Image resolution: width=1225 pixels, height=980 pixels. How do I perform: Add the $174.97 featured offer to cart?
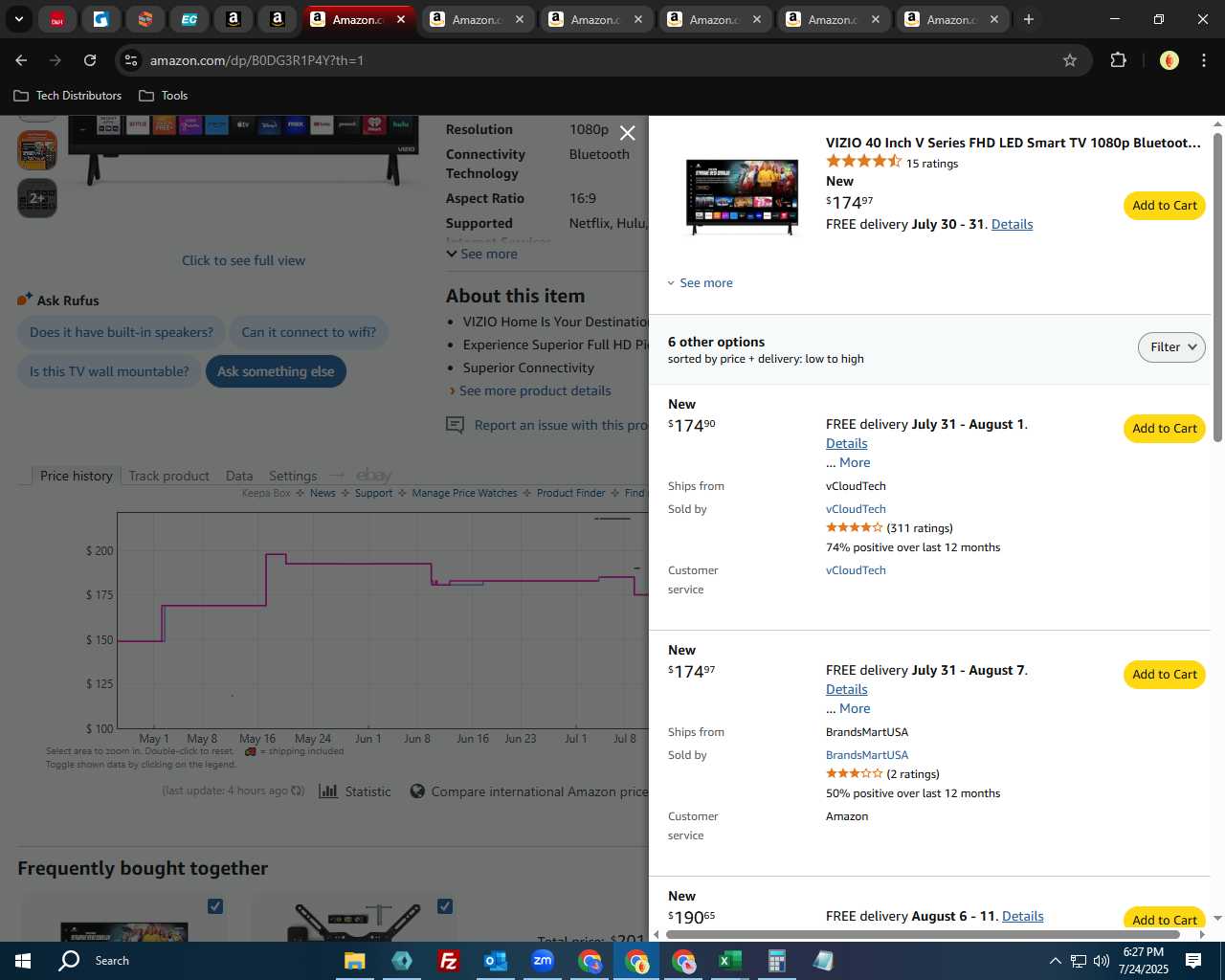pyautogui.click(x=1164, y=206)
